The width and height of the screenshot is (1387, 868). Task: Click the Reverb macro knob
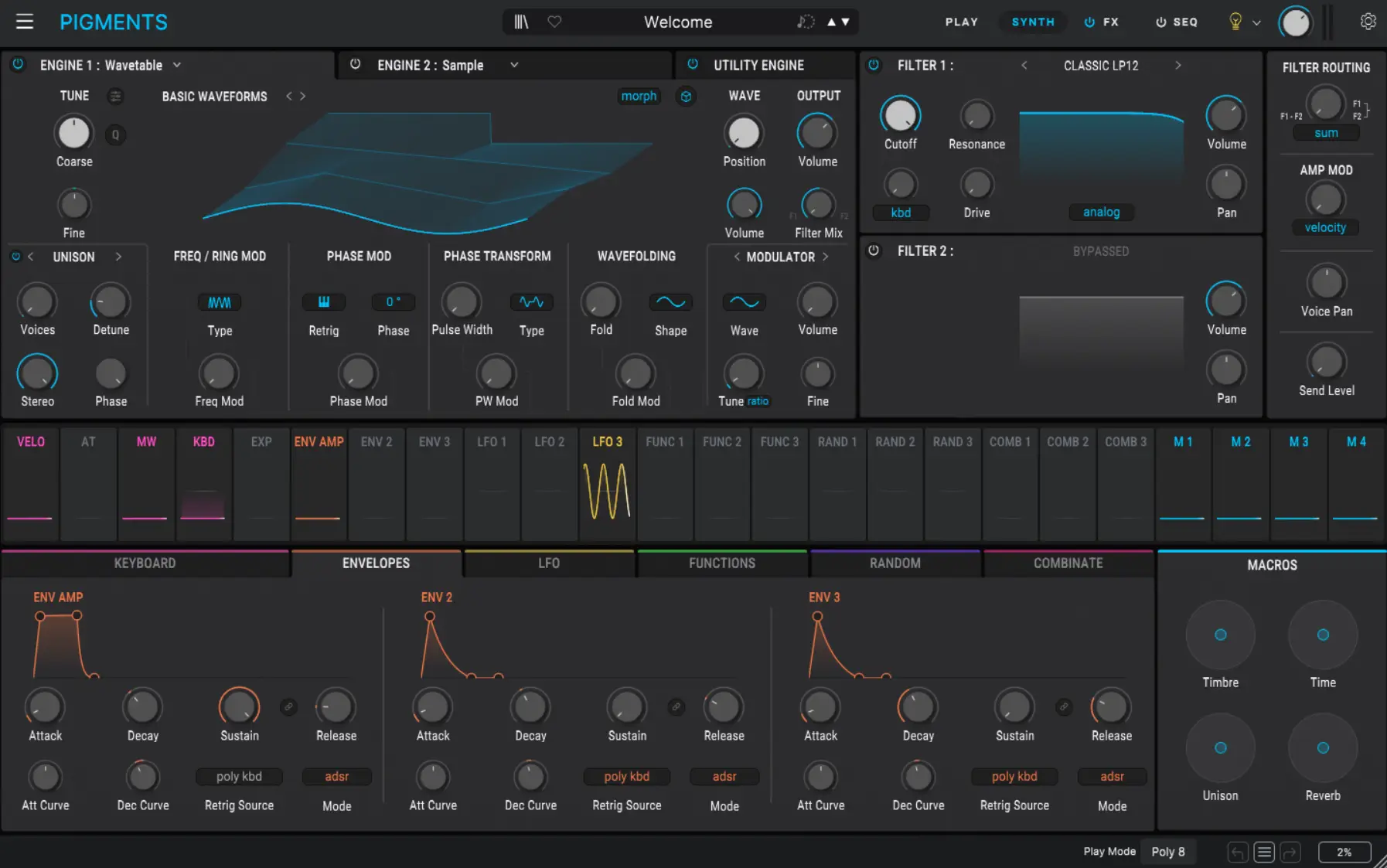point(1322,747)
